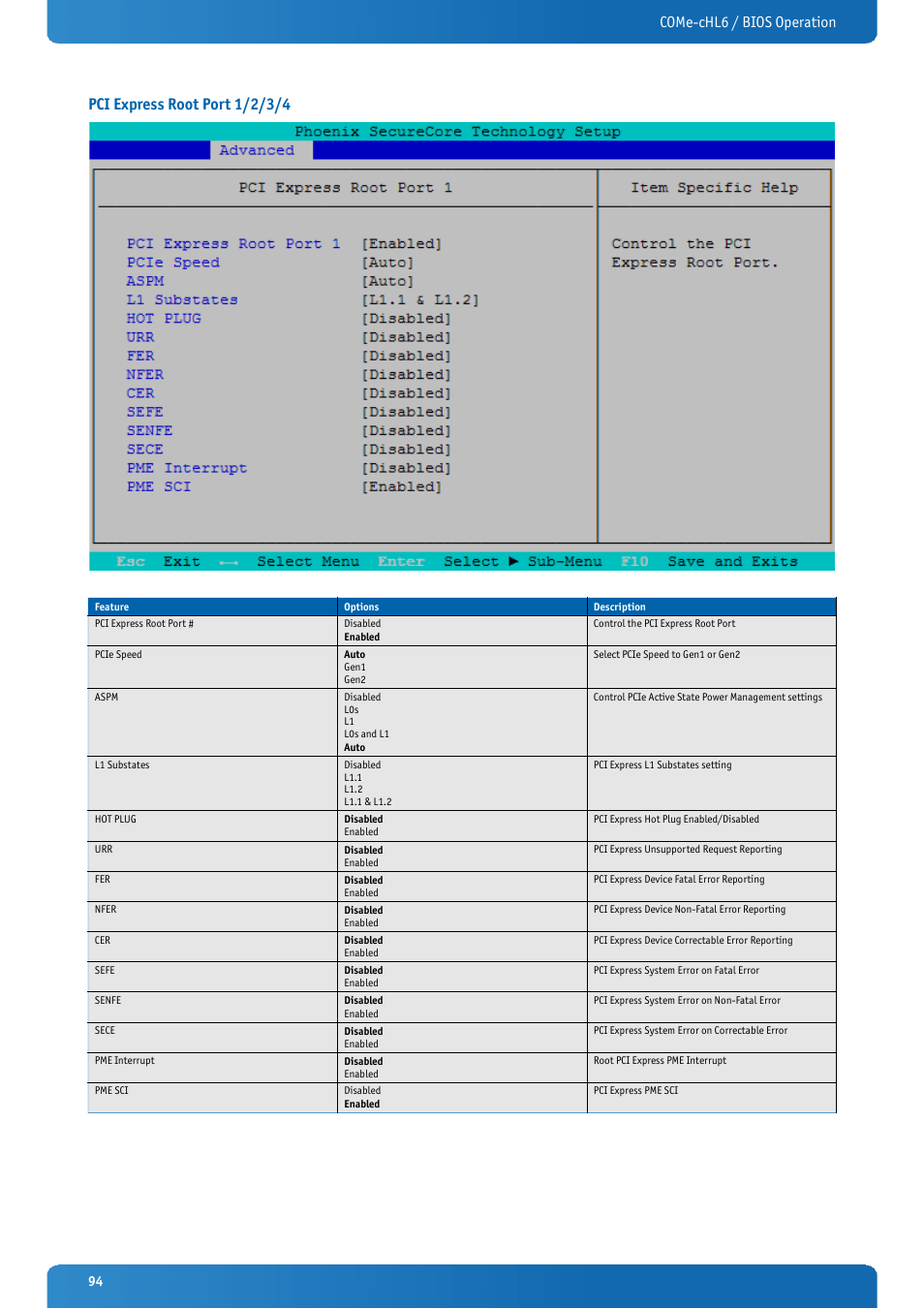Select the CER BIOS entry

pyautogui.click(x=140, y=393)
